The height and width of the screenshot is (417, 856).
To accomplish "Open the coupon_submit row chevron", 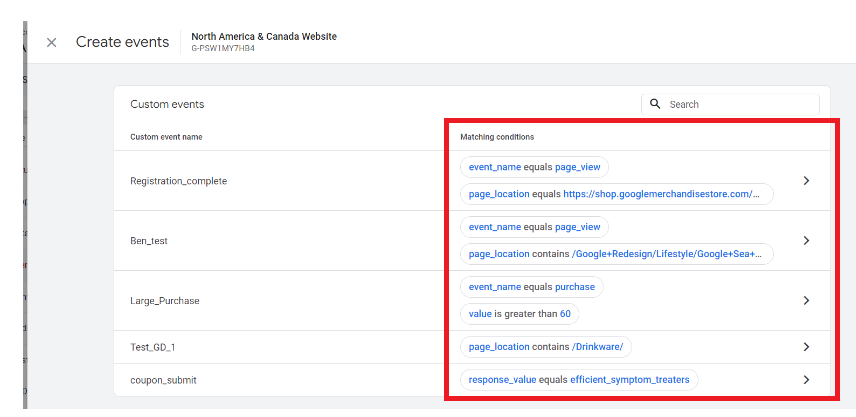I will click(806, 380).
